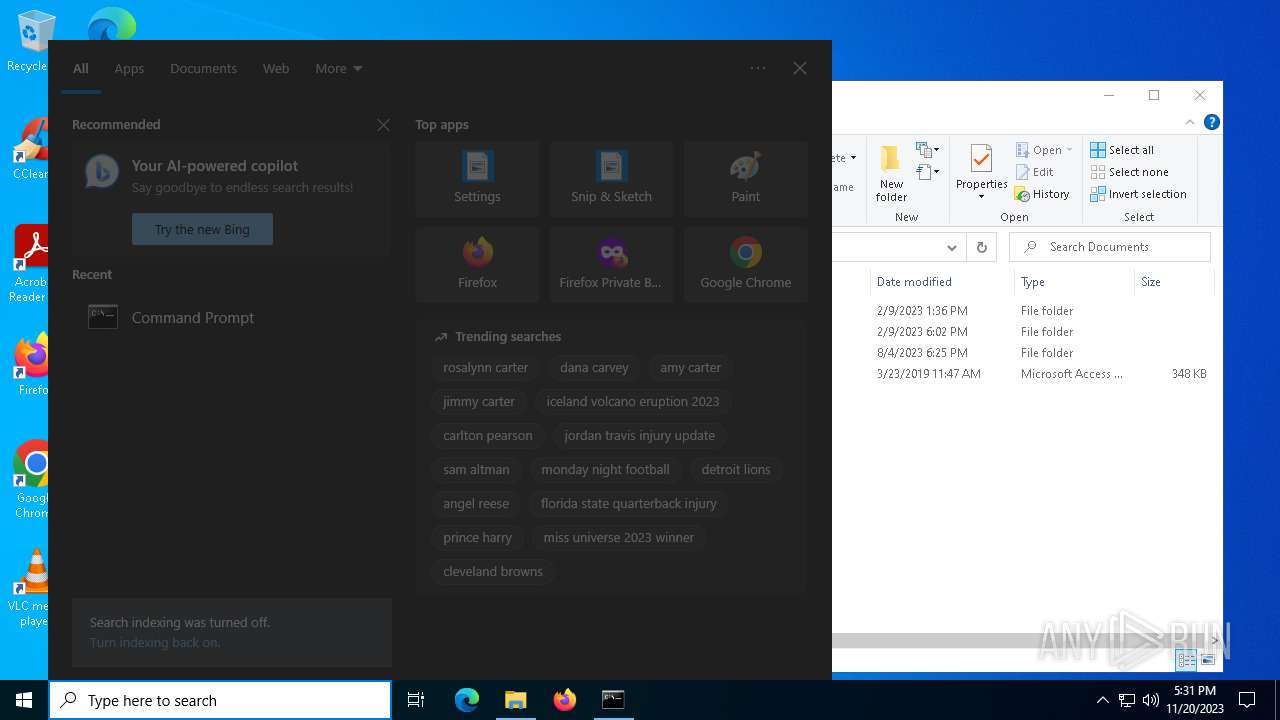
Task: Click the taskbar search box
Action: click(x=220, y=700)
